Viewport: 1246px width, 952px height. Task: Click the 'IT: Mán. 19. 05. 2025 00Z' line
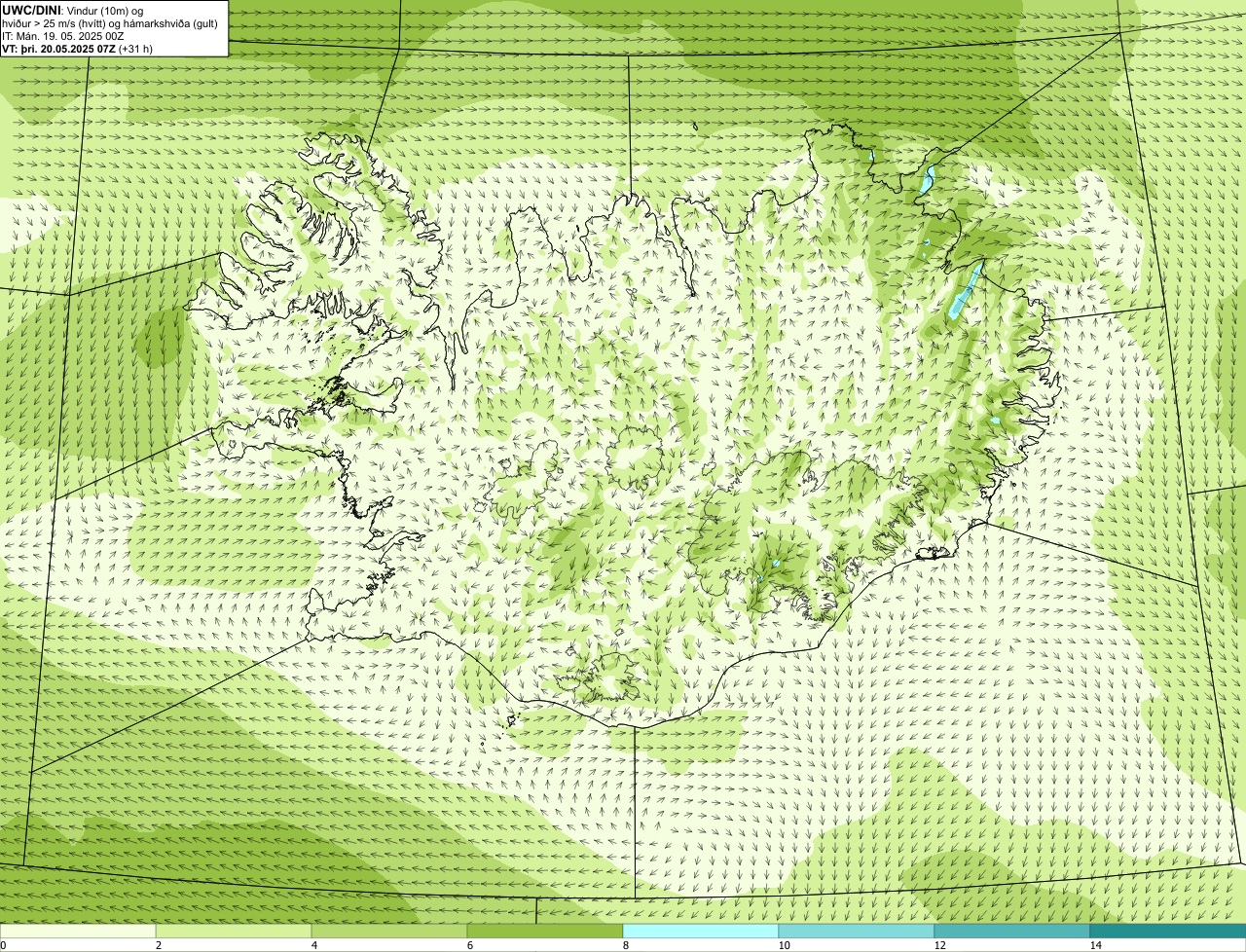point(63,35)
